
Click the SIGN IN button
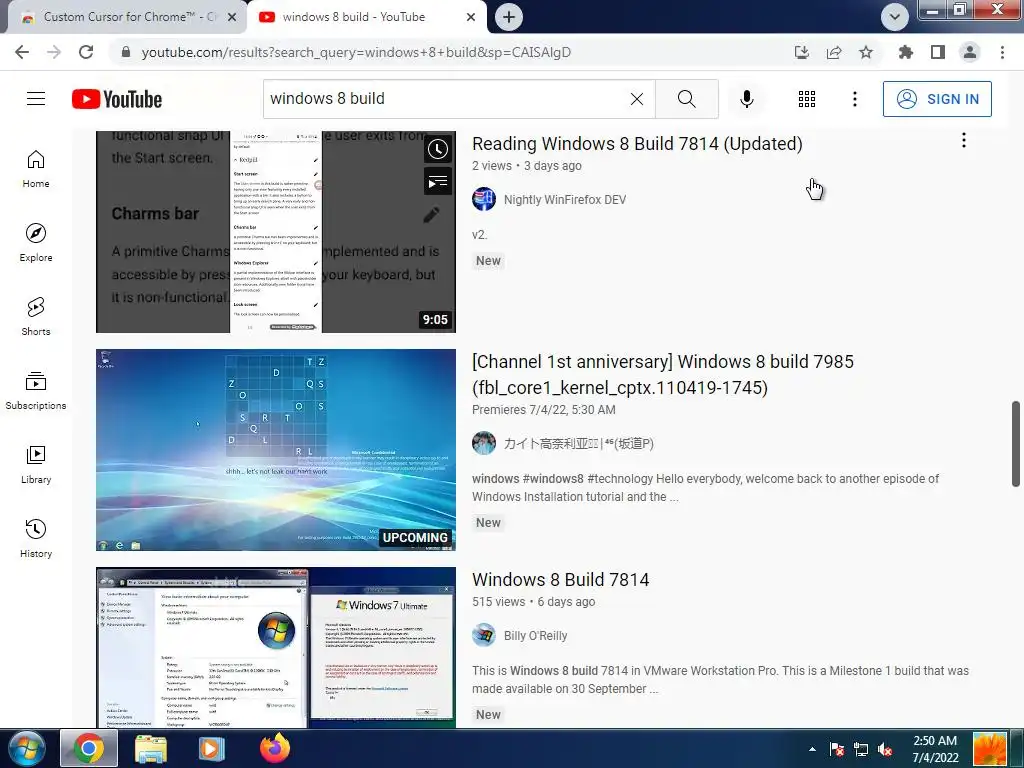pos(937,99)
